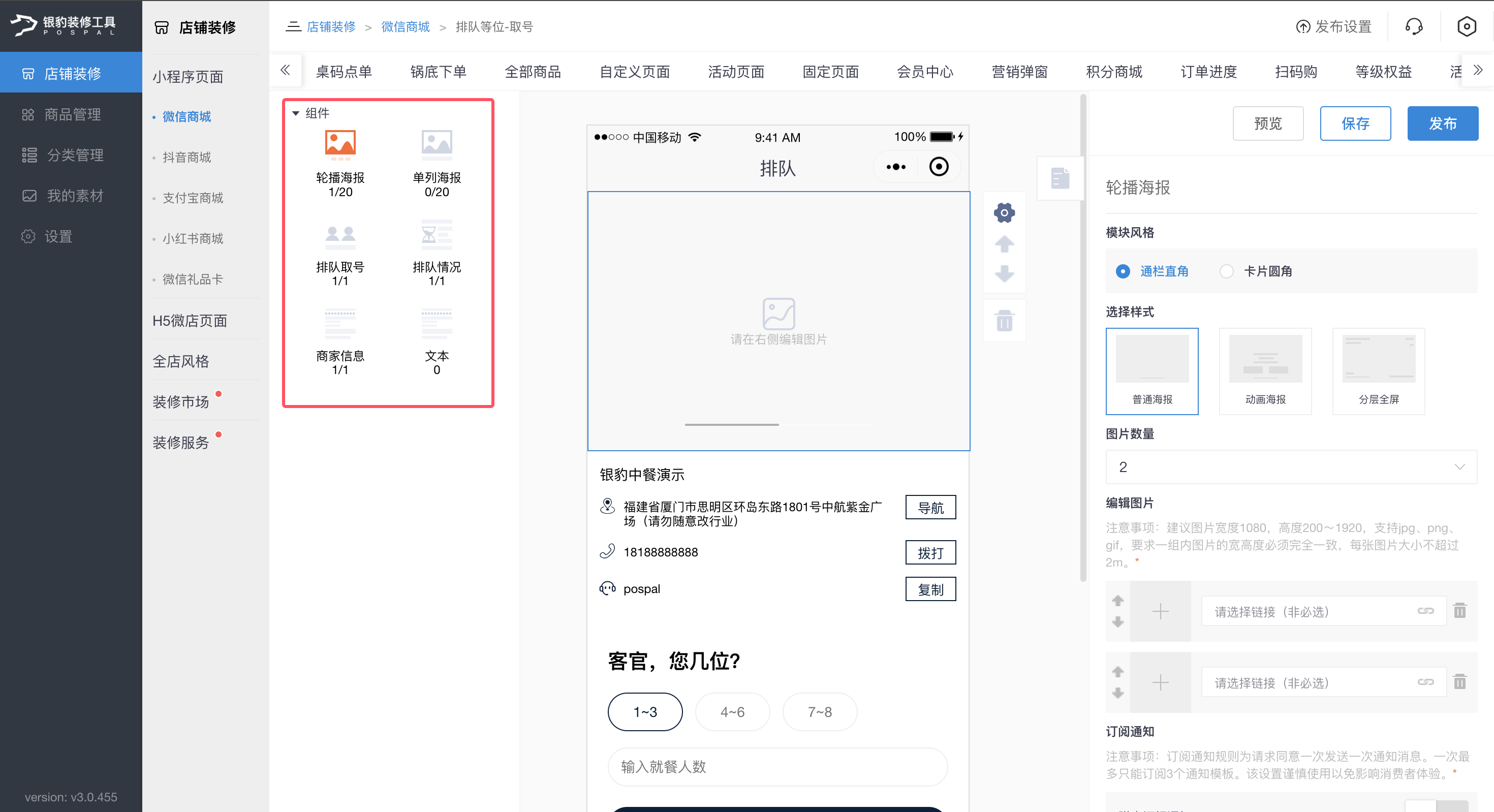Open 支付宝商城 in the page list
The height and width of the screenshot is (812, 1494).
click(193, 198)
